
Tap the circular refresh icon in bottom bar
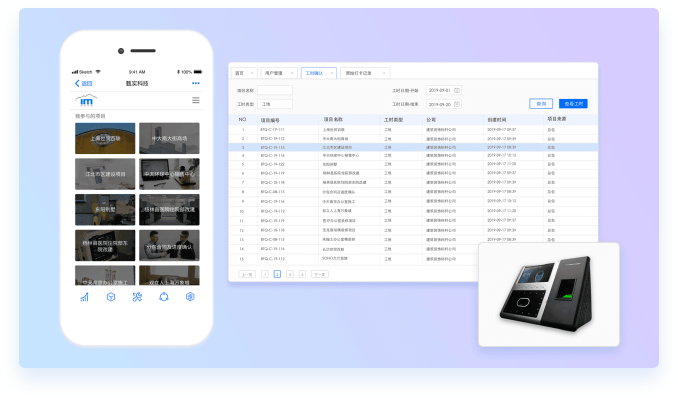[164, 297]
